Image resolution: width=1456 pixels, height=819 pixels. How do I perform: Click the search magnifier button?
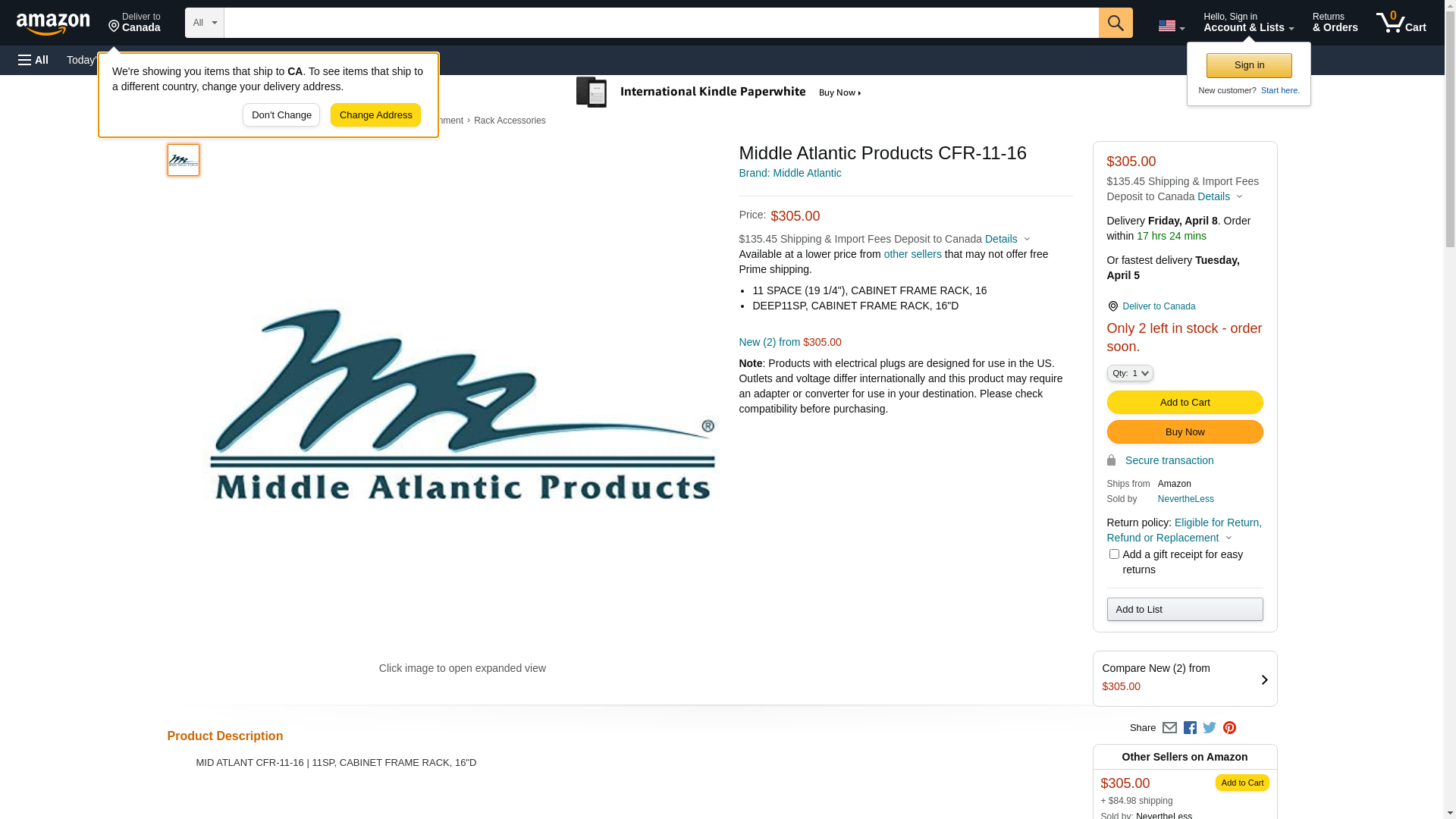click(1115, 23)
